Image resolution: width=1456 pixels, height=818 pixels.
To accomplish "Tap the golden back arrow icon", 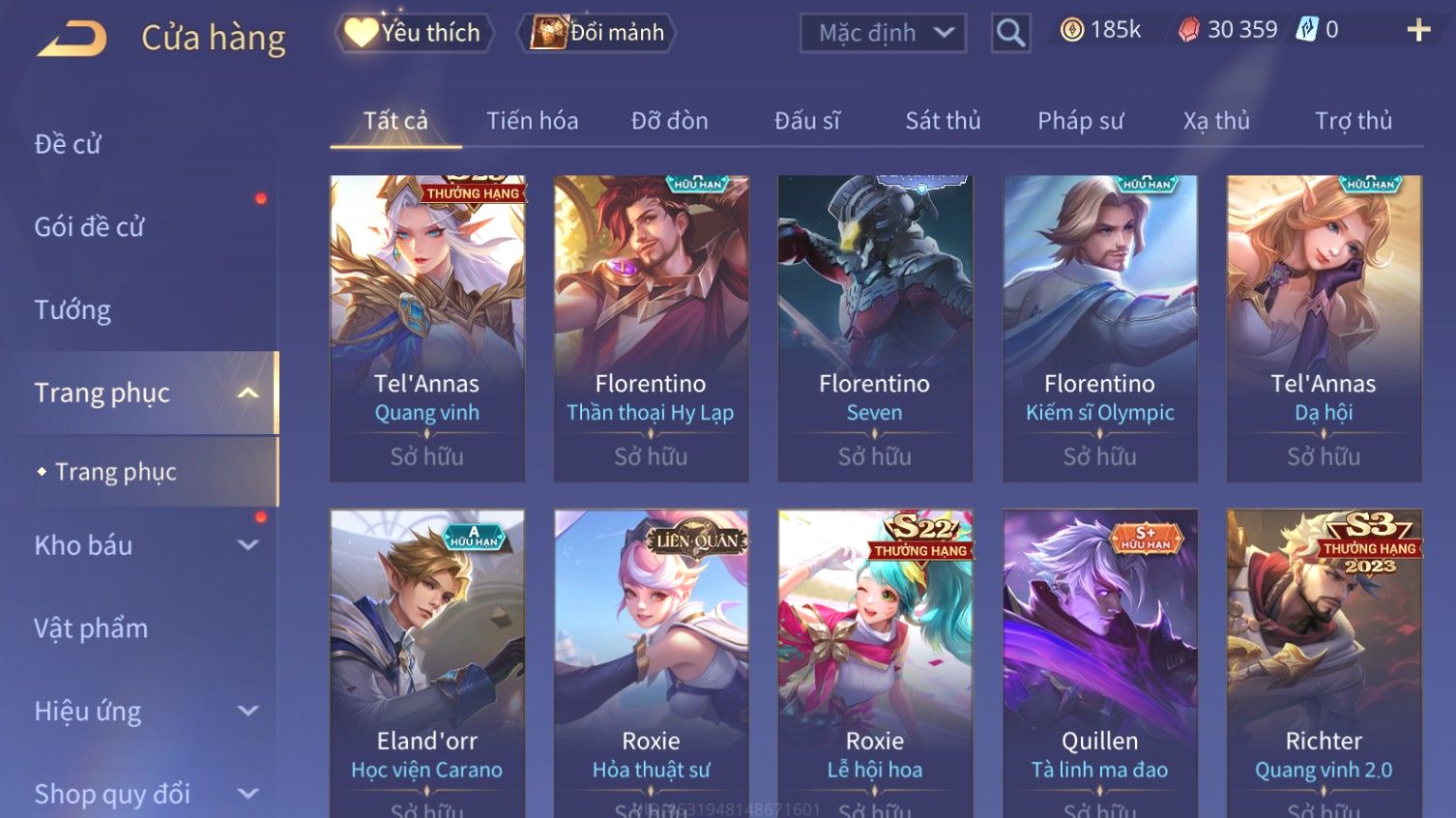I will tap(72, 39).
